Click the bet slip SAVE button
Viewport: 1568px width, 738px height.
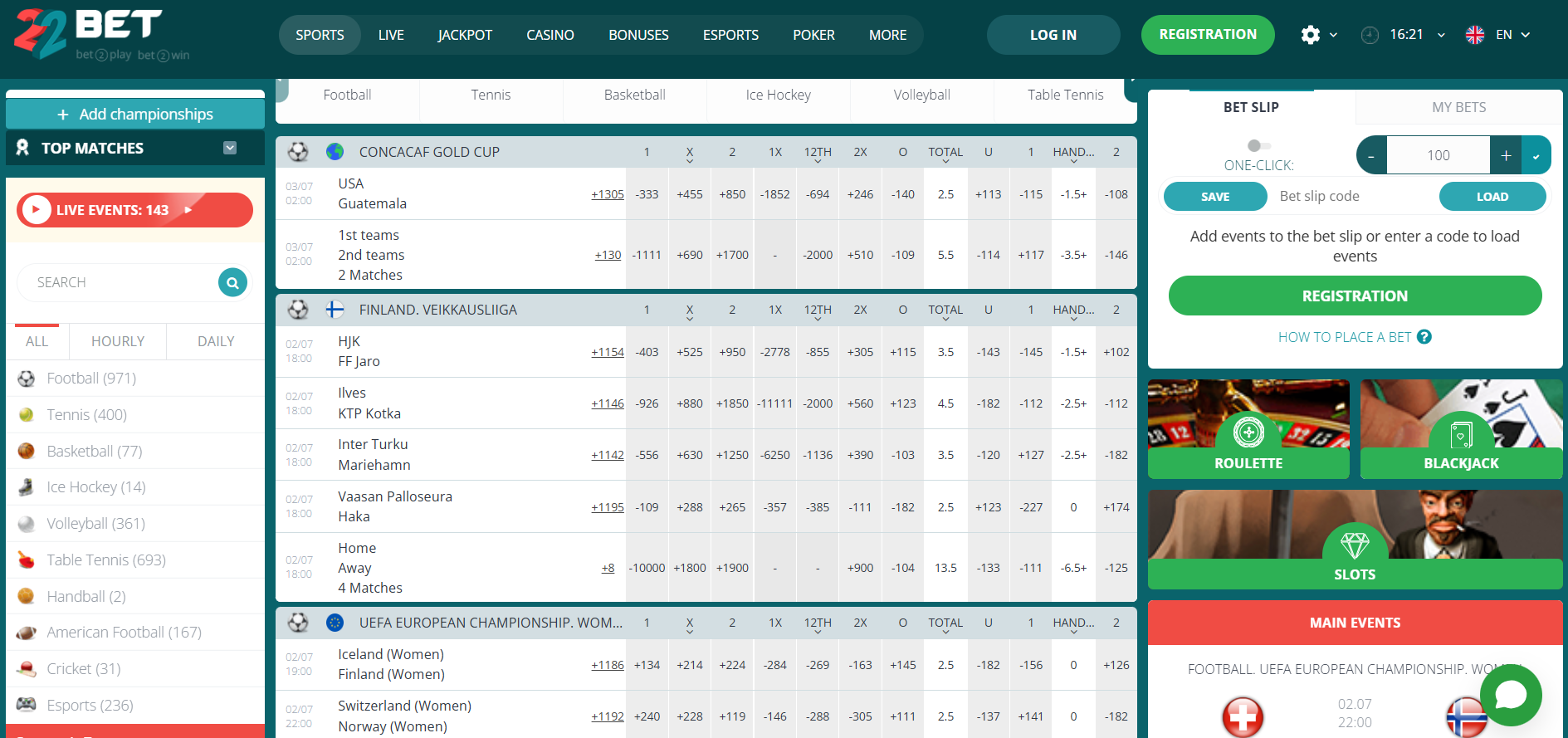pyautogui.click(x=1215, y=197)
